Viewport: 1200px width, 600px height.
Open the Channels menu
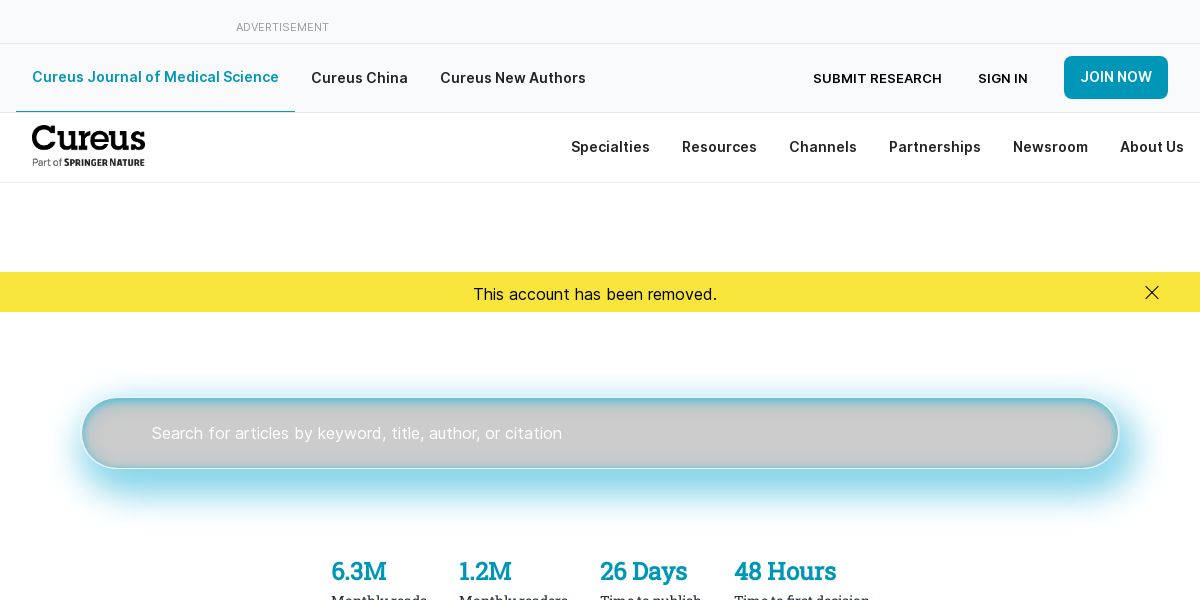tap(823, 147)
